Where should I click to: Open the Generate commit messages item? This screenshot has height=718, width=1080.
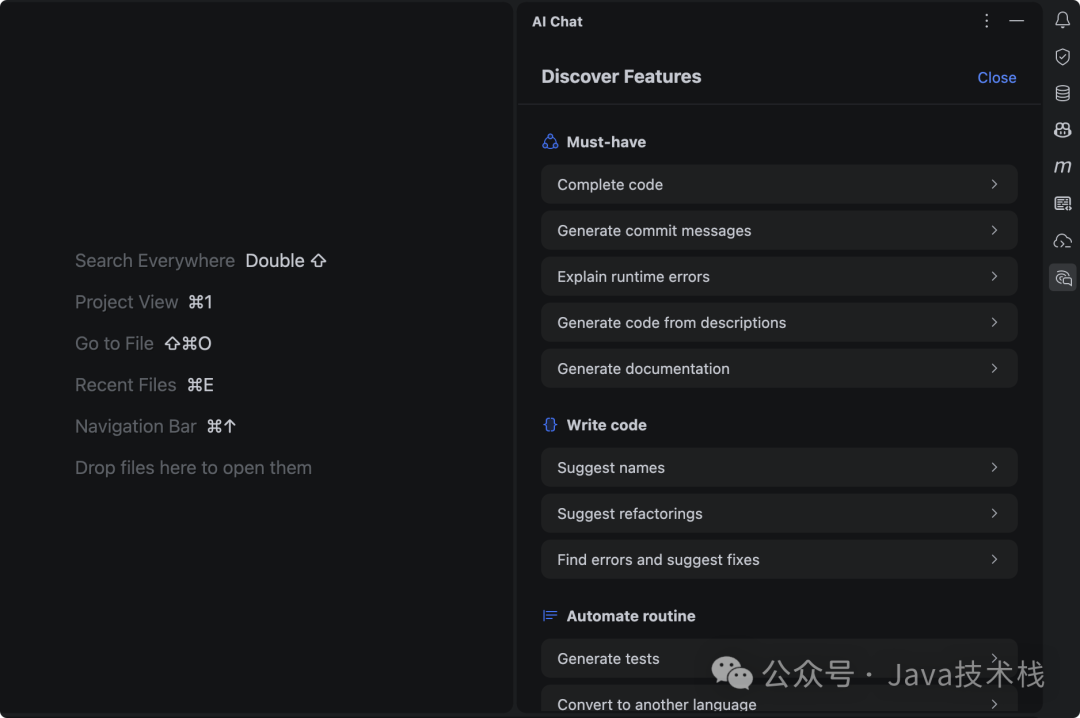(x=779, y=231)
